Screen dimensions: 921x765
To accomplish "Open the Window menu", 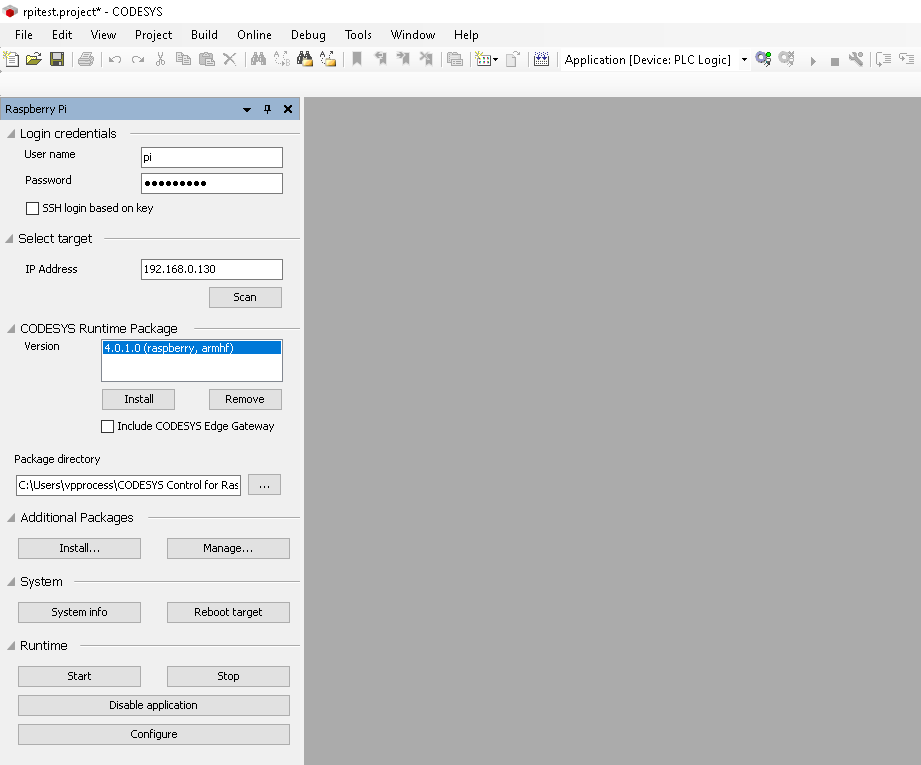I will pos(413,35).
